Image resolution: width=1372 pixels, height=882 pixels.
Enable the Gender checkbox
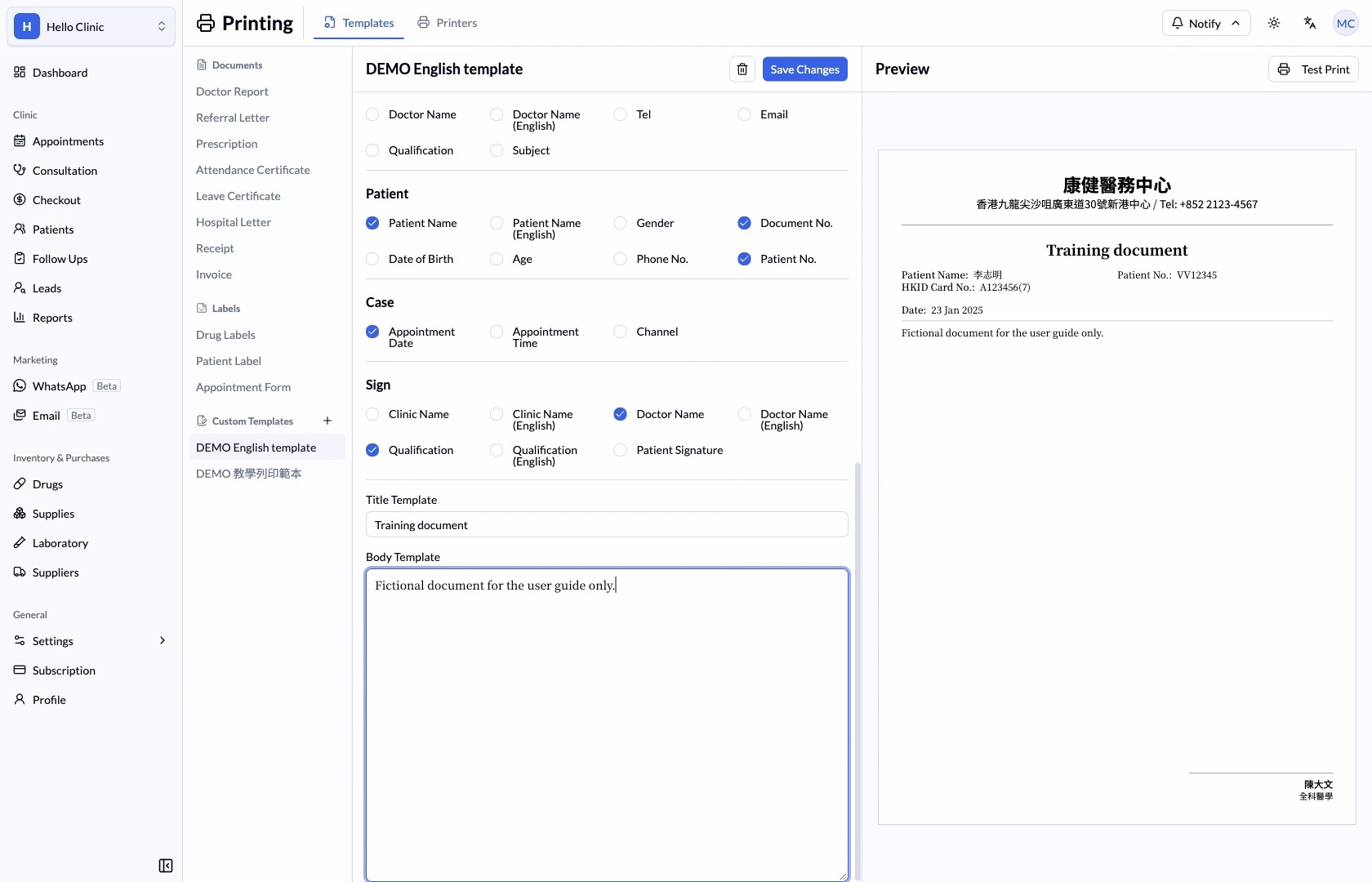tap(621, 223)
